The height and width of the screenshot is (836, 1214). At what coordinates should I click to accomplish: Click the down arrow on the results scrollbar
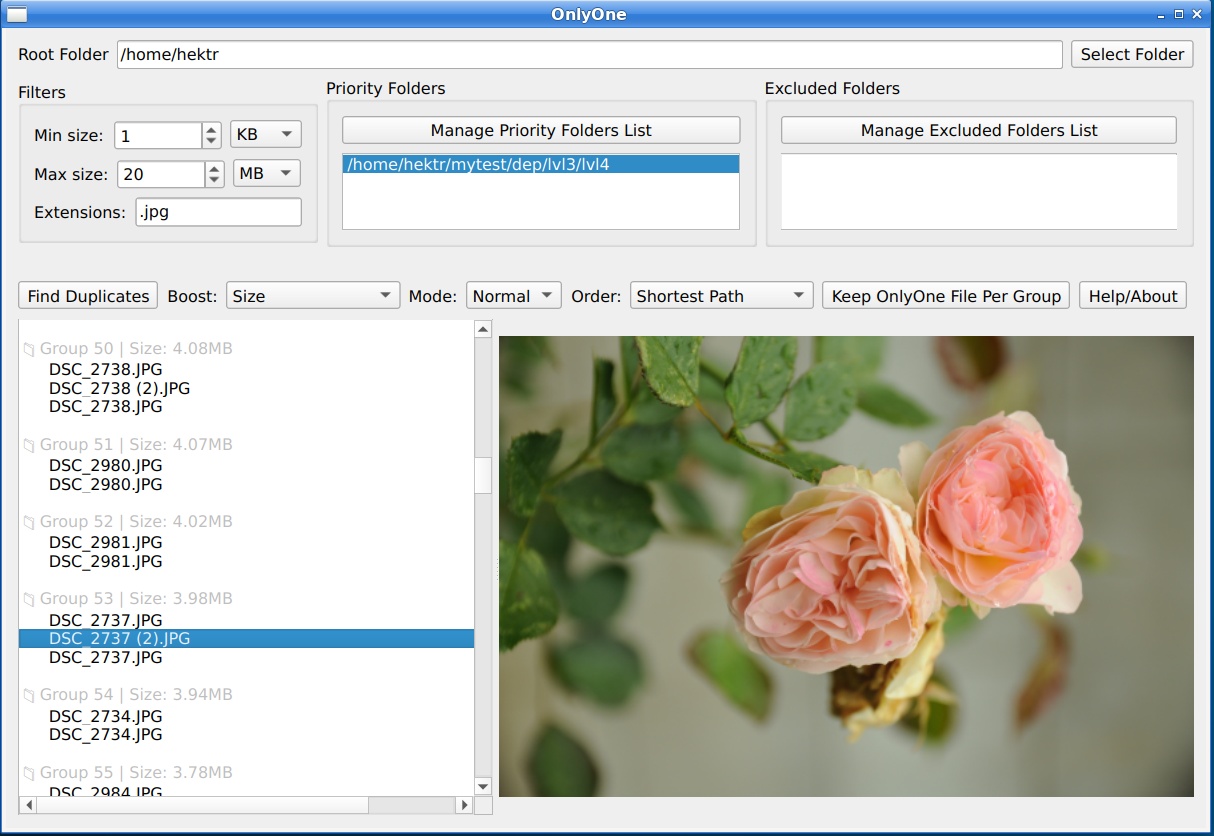pyautogui.click(x=483, y=786)
